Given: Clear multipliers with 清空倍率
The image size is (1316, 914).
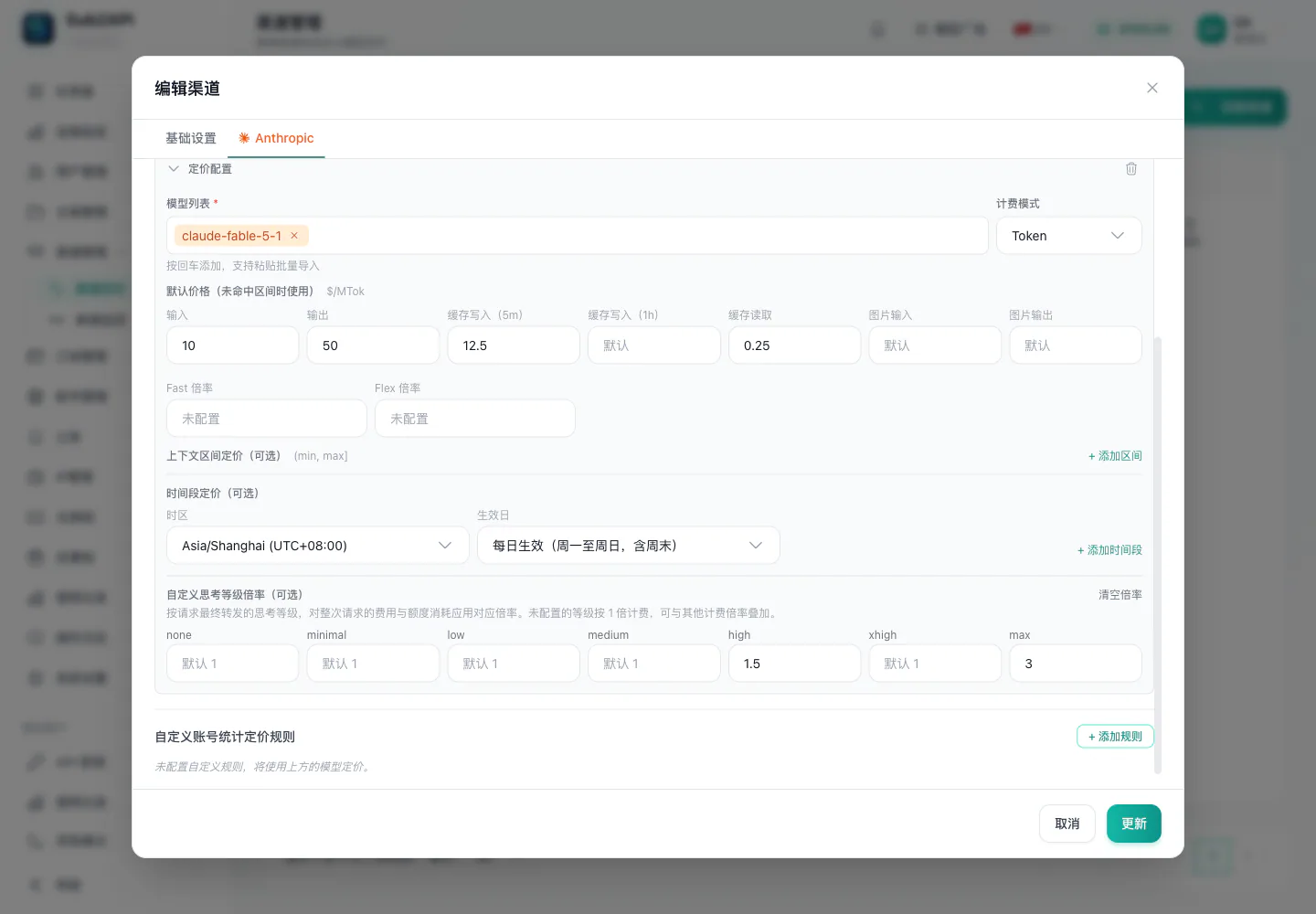Looking at the screenshot, I should [1120, 595].
